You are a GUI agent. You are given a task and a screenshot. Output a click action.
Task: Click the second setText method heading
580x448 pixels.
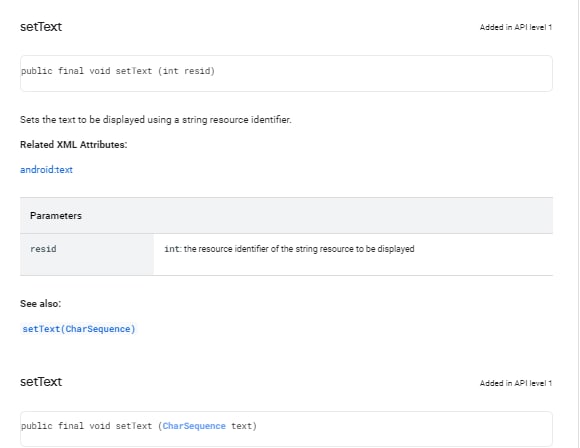[41, 382]
